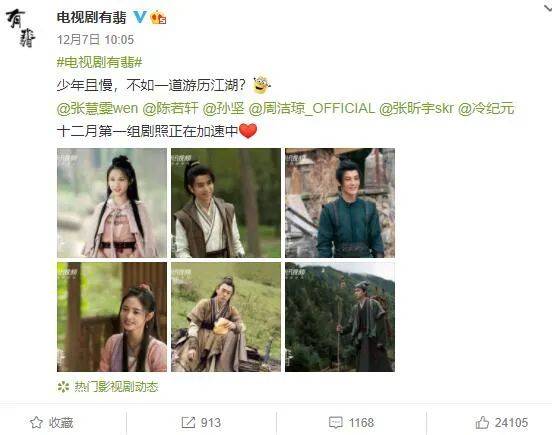The width and height of the screenshot is (552, 435).
Task: Click the green 热门影视剧动态 topic icon
Action: [63, 387]
